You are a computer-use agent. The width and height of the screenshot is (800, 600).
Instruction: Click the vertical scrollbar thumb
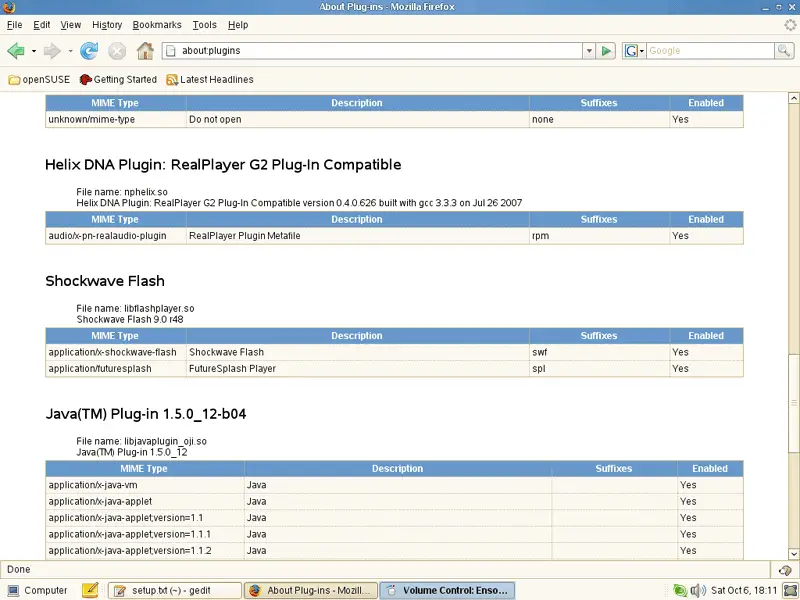click(793, 403)
